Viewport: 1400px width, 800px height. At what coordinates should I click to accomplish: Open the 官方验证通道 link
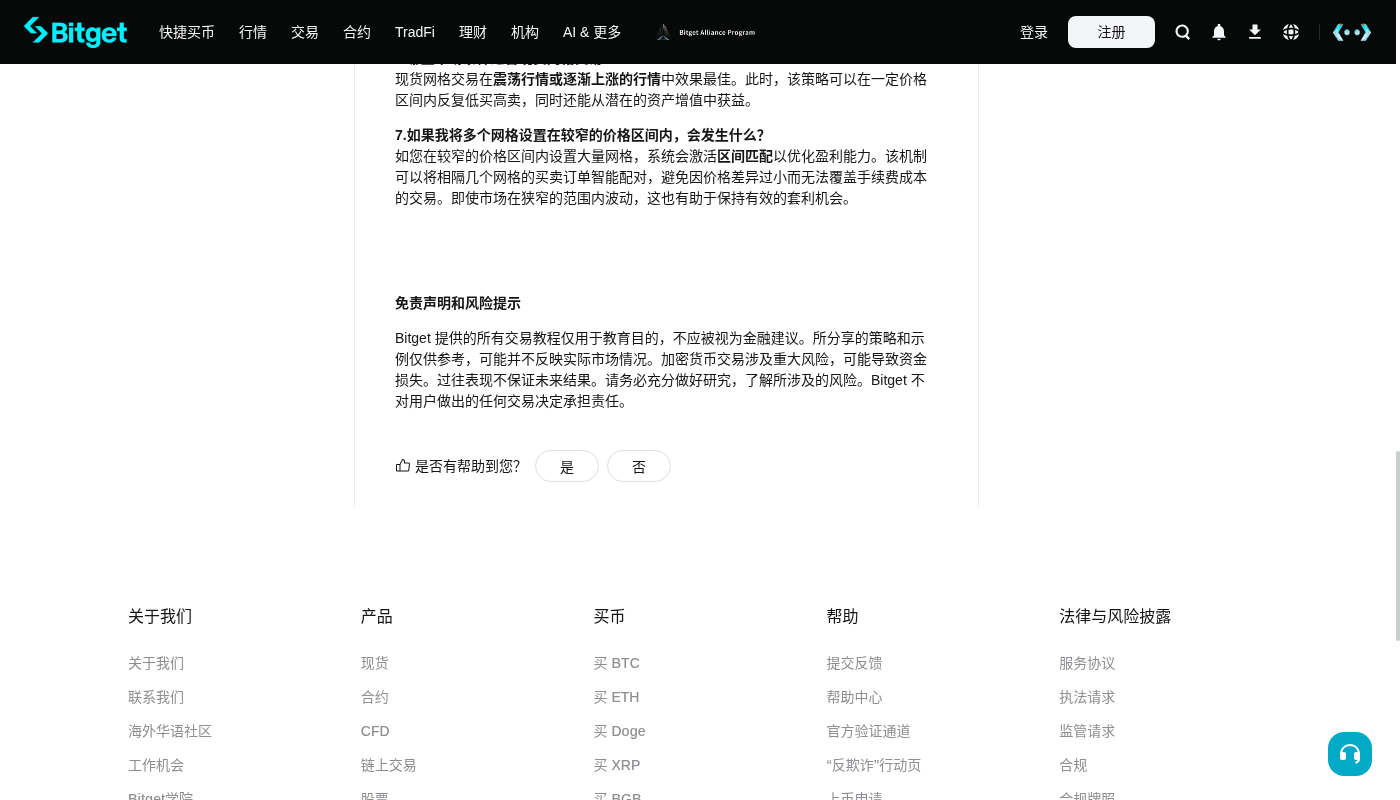pyautogui.click(x=869, y=731)
